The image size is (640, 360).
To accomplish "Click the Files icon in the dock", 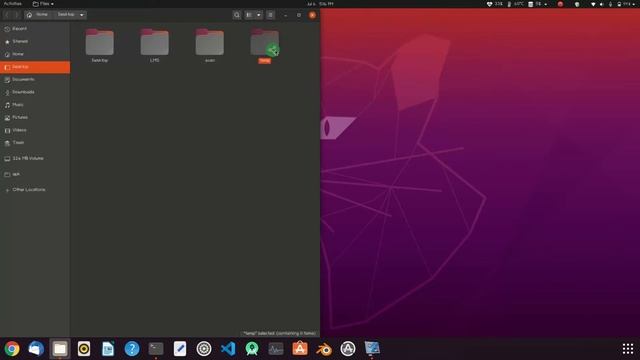I will click(x=60, y=349).
